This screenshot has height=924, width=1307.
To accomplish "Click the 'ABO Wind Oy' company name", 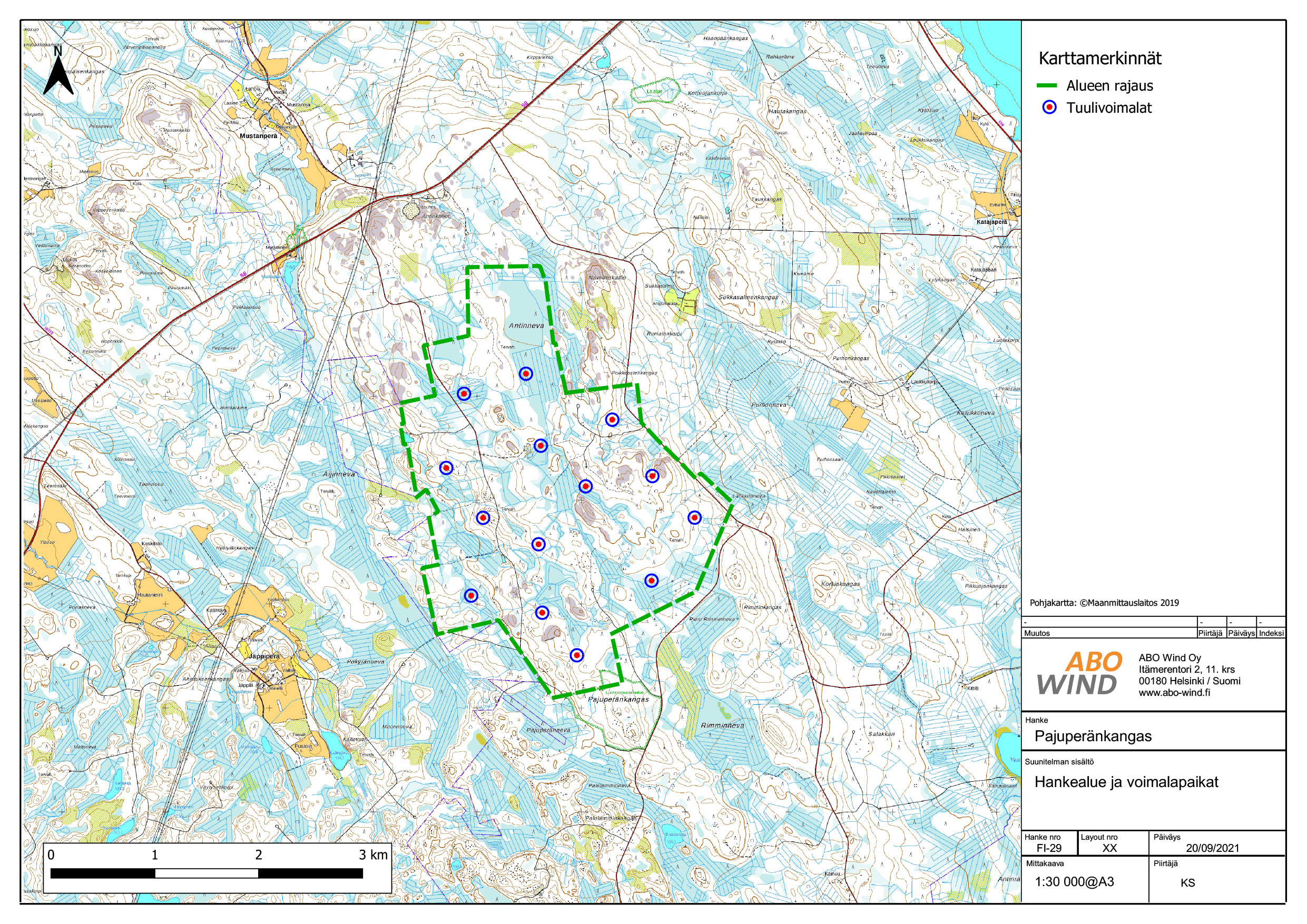I will point(1170,657).
